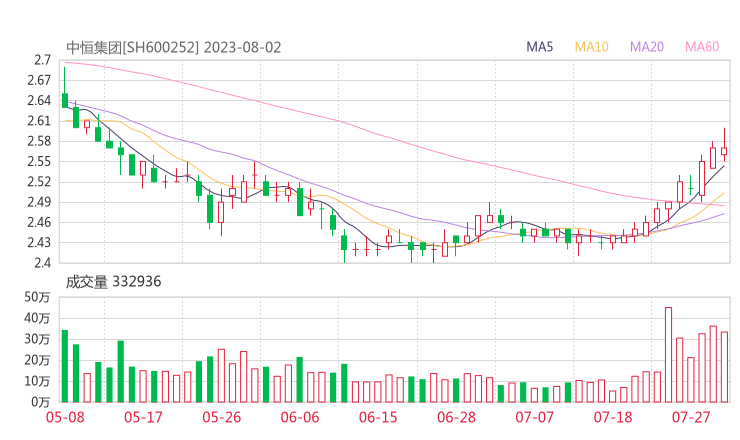Click the 07-18 date axis label
The width and height of the screenshot is (740, 440).
tap(613, 417)
